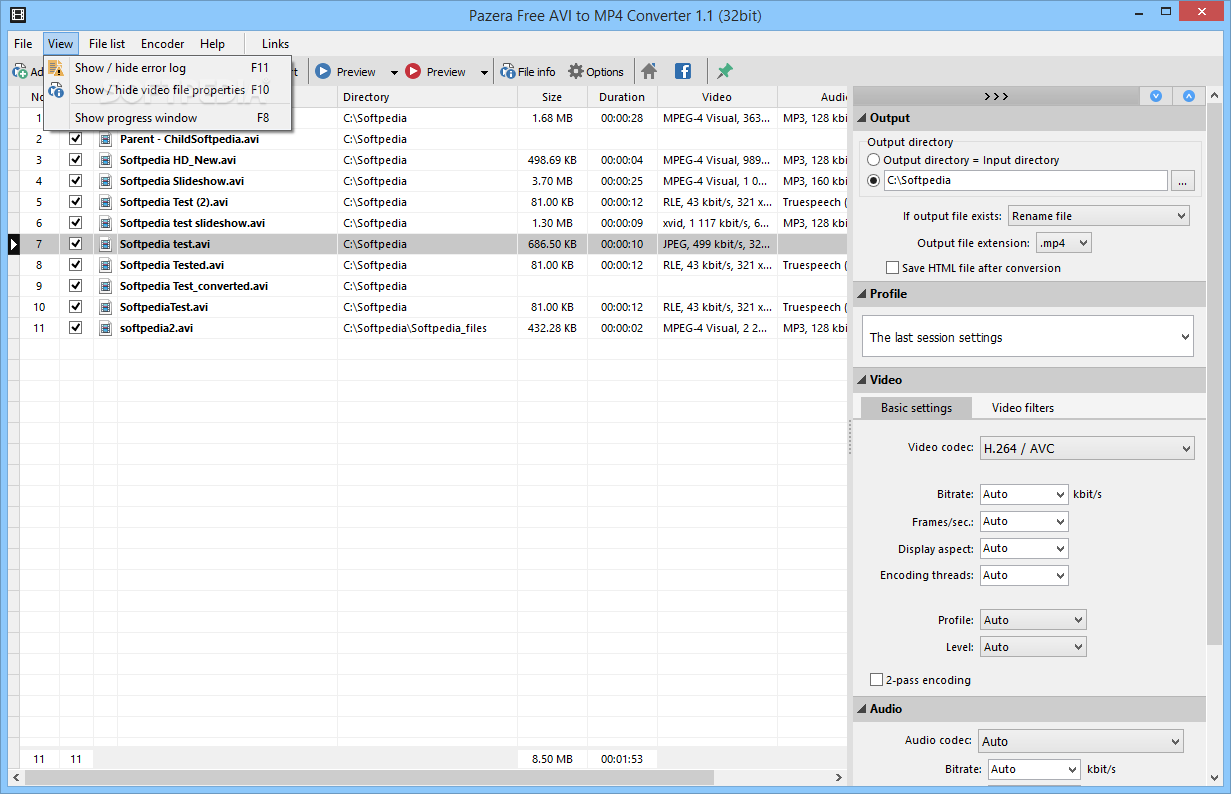The image size is (1231, 794).
Task: Uncheck Softpedia Slideshow.avi checkbox
Action: 75,181
